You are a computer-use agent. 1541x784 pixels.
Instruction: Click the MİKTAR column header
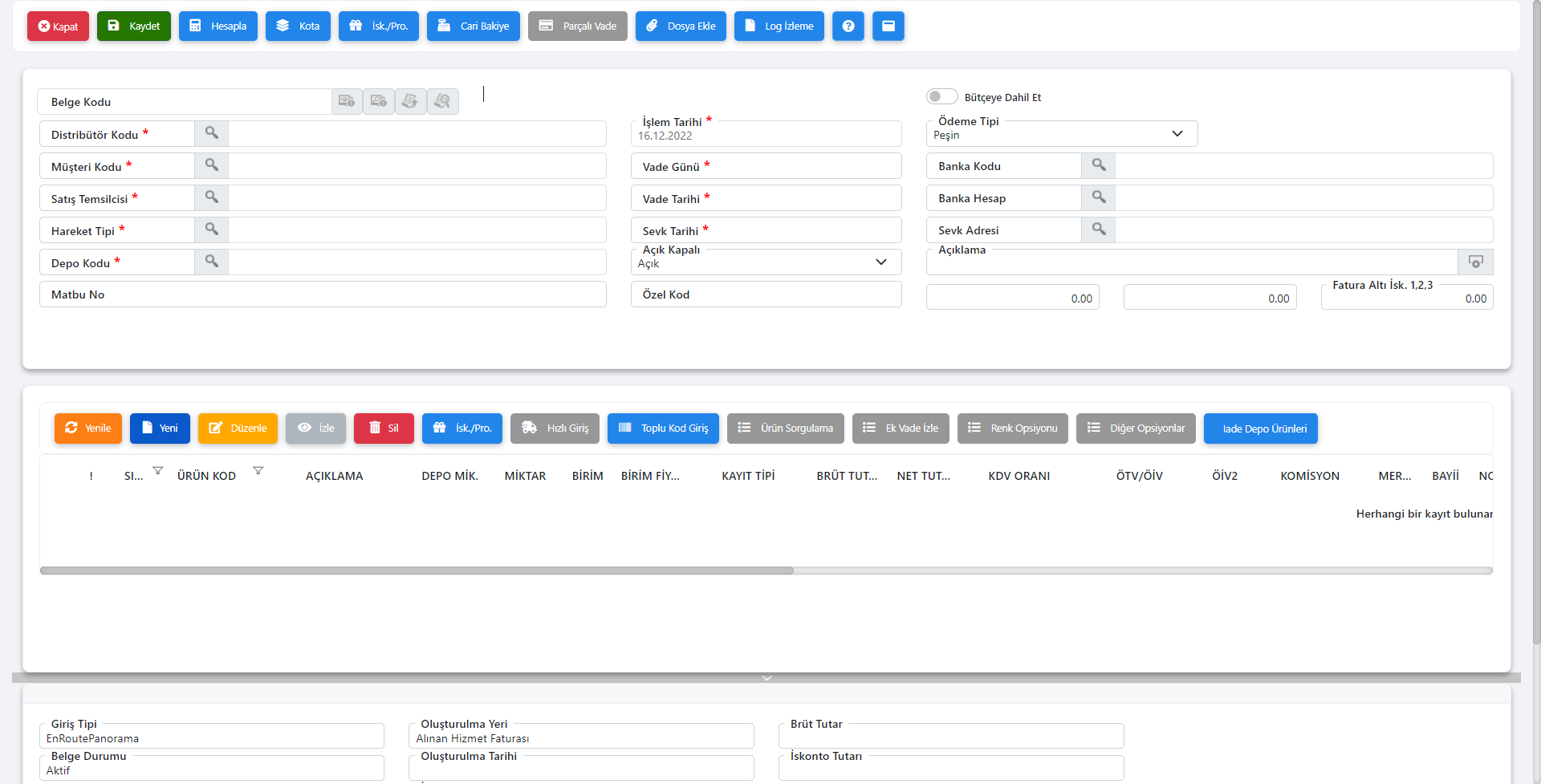coord(525,476)
